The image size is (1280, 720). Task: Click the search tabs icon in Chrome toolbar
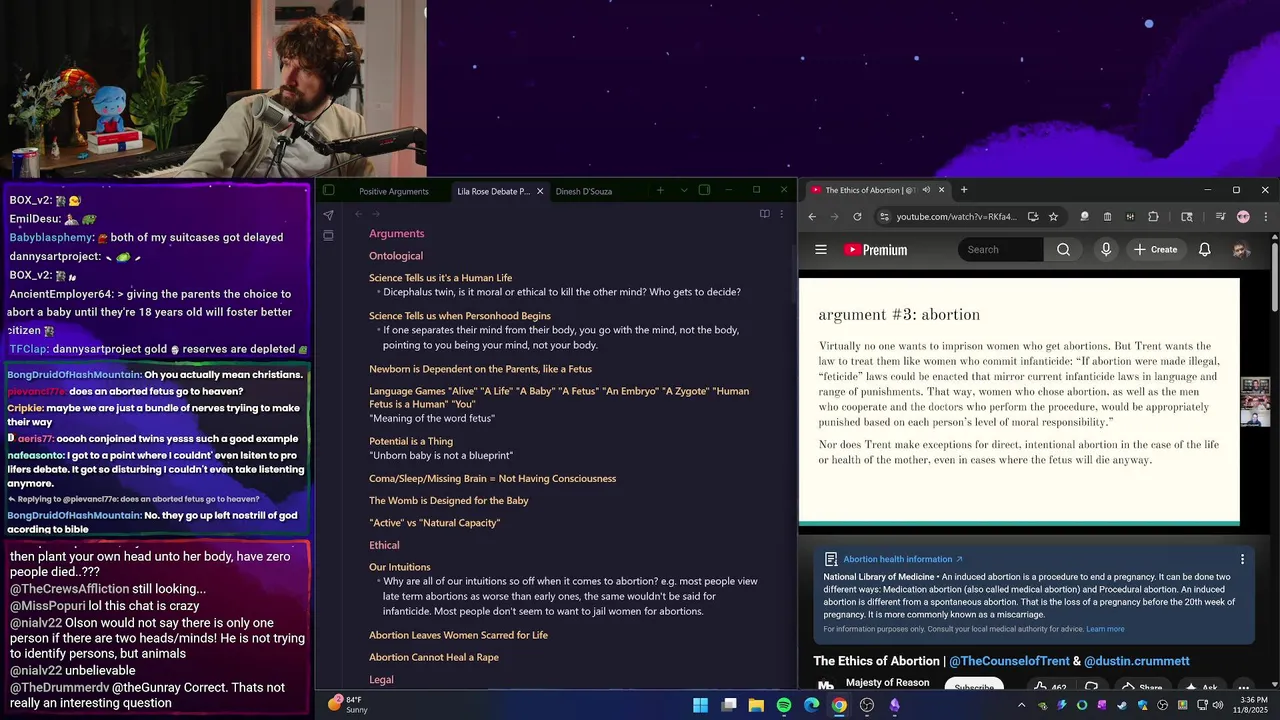pos(1187,217)
